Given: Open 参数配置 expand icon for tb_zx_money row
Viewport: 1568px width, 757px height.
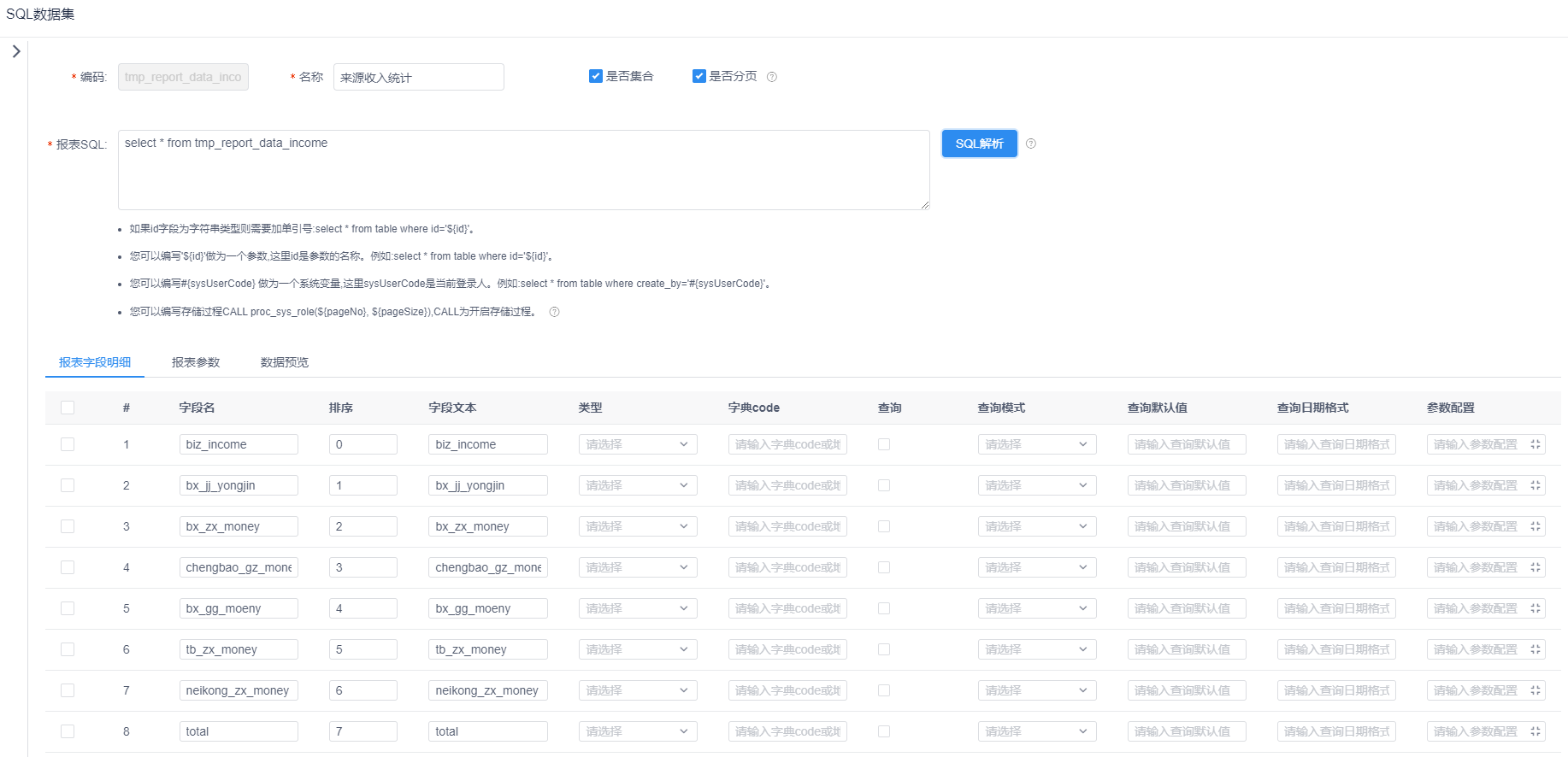Looking at the screenshot, I should [1536, 649].
